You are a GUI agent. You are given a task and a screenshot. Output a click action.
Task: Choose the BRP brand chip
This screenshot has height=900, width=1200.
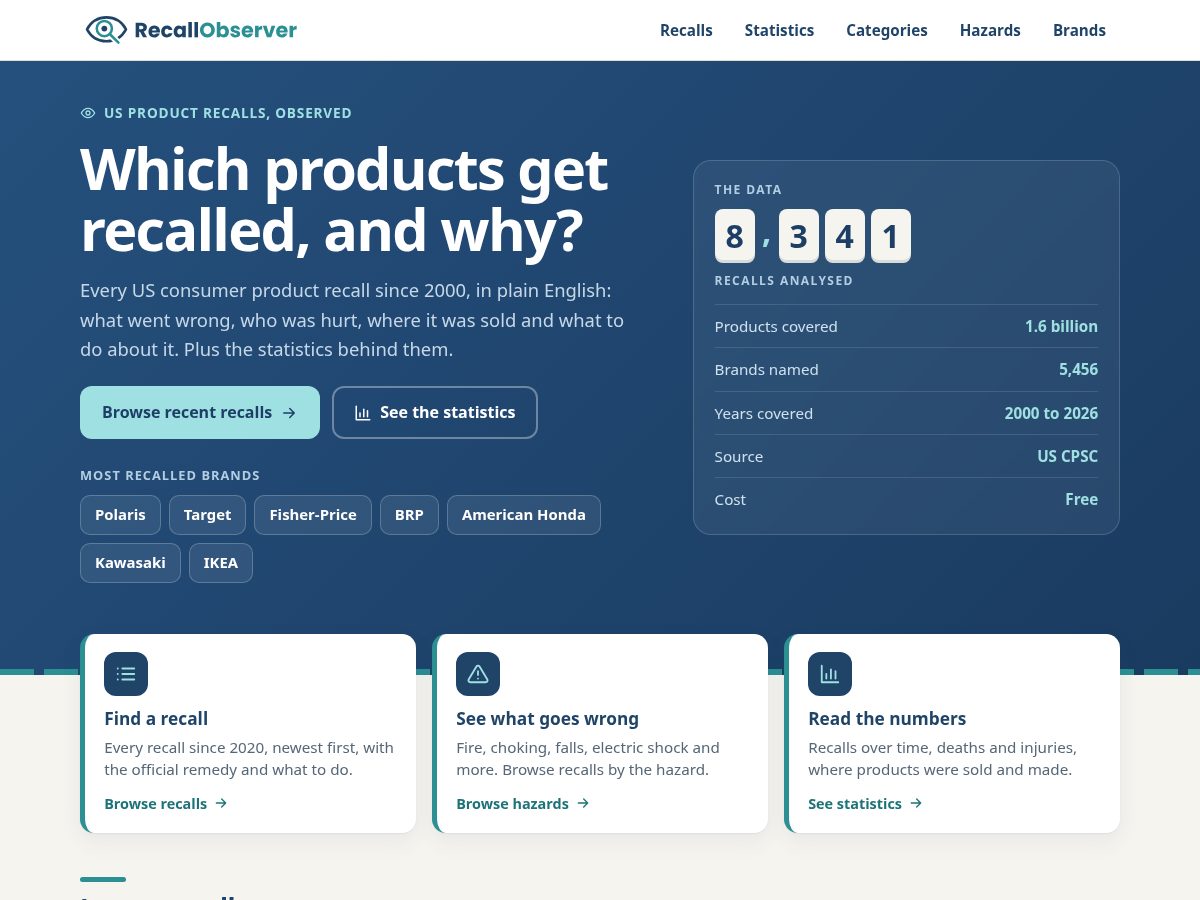coord(409,515)
